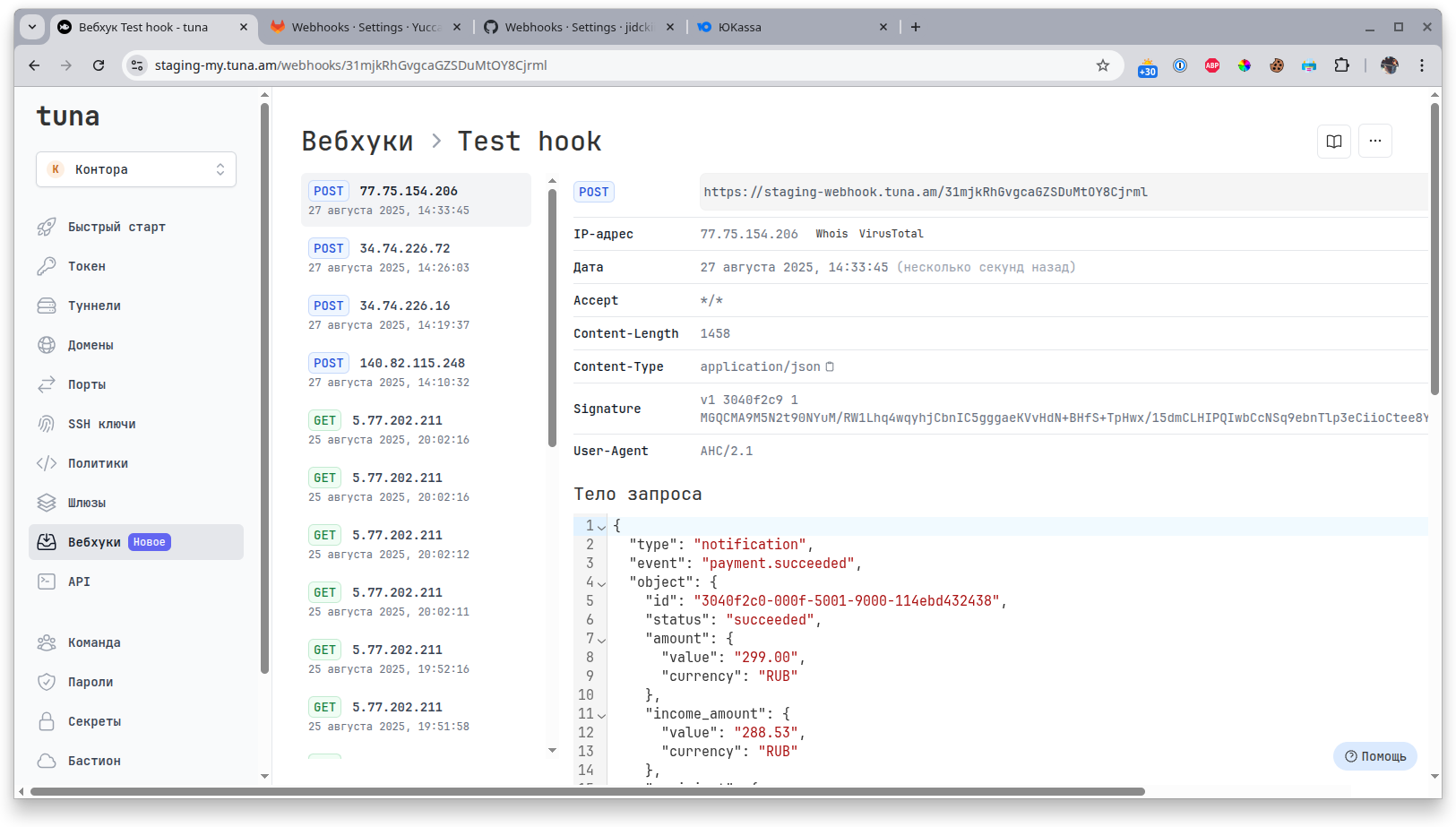Click the Вебхуки breadcrumb link
Image resolution: width=1456 pixels, height=827 pixels.
point(358,141)
